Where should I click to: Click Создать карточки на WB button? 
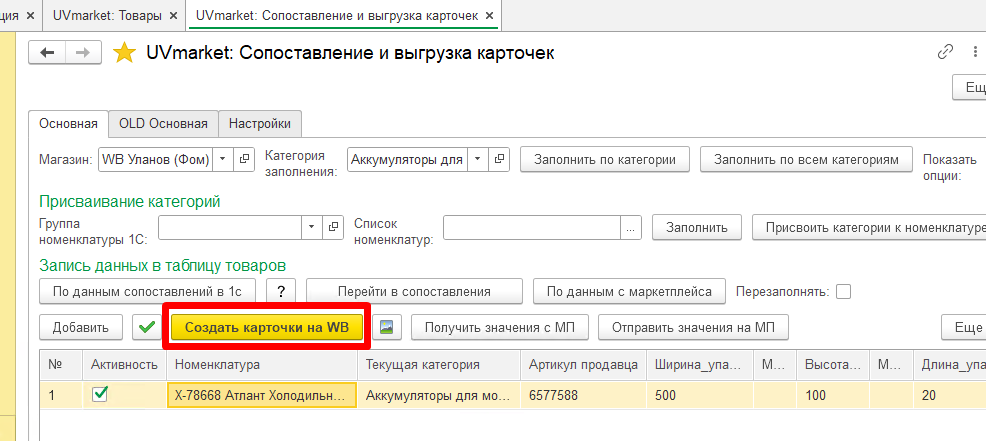point(267,327)
